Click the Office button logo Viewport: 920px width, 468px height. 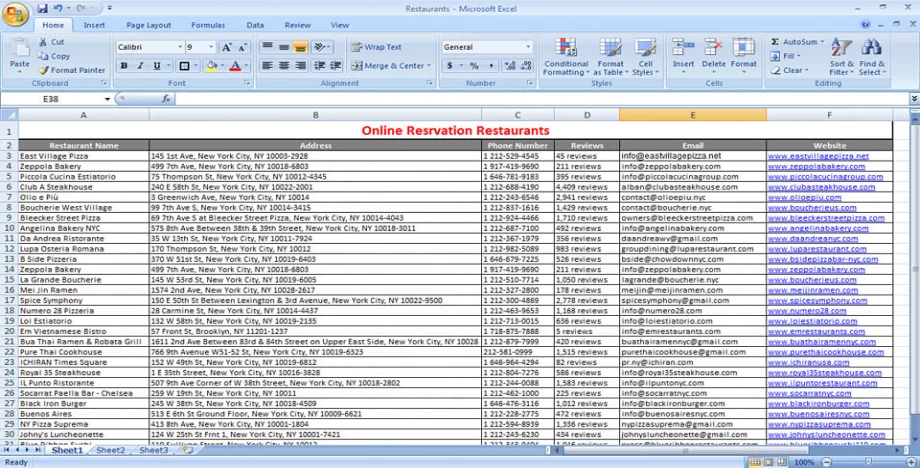point(14,12)
